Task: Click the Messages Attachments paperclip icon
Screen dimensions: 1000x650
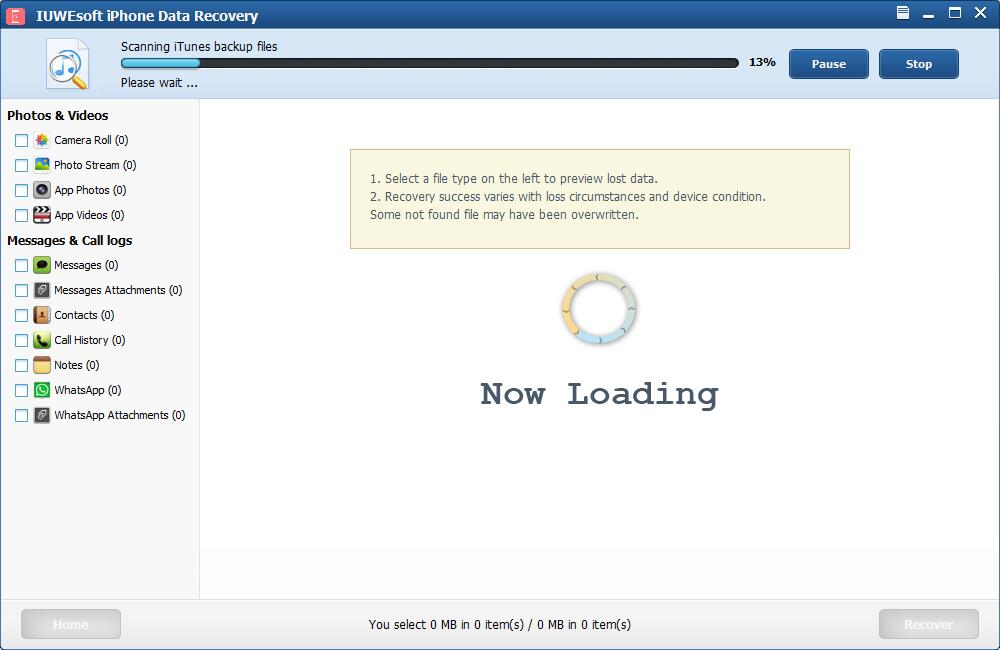Action: [x=41, y=290]
